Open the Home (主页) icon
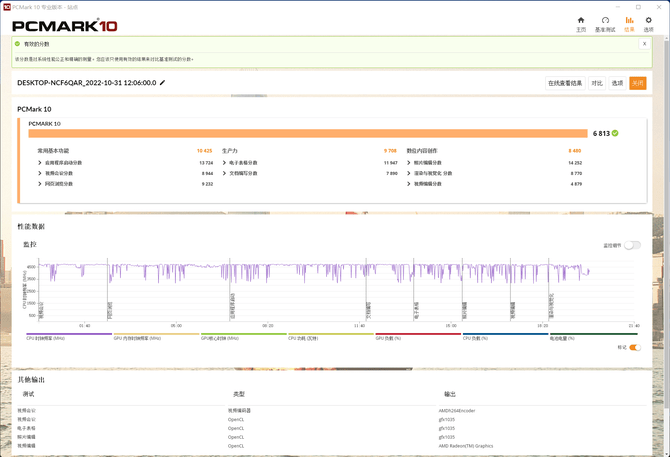Screen dimensions: 670x457 pyautogui.click(x=581, y=23)
